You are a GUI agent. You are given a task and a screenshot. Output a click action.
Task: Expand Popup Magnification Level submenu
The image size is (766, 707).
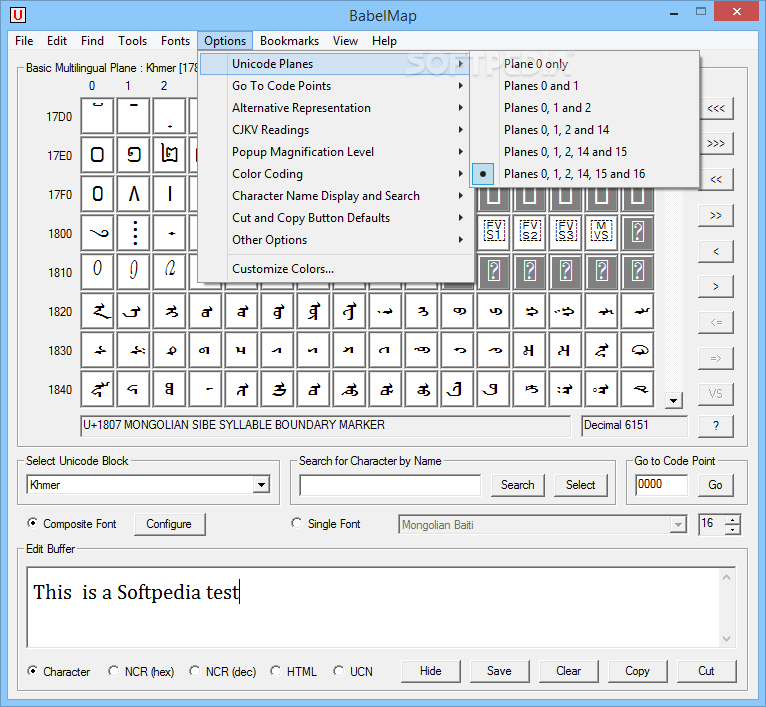tap(336, 152)
